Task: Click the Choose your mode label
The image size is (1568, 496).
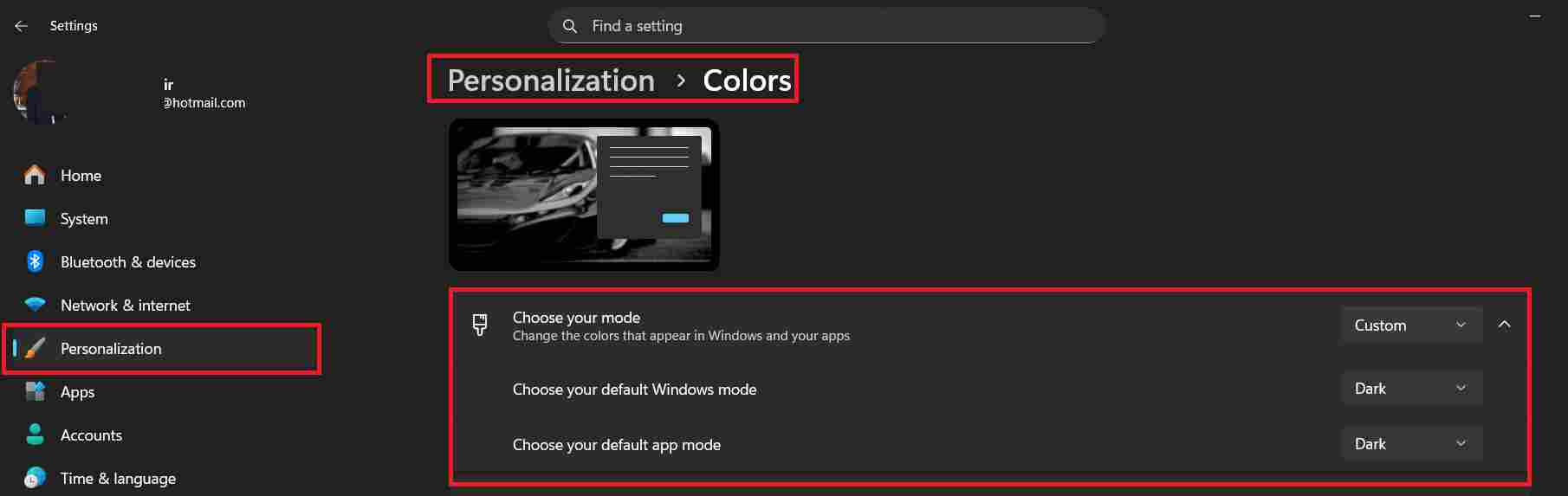Action: click(576, 317)
